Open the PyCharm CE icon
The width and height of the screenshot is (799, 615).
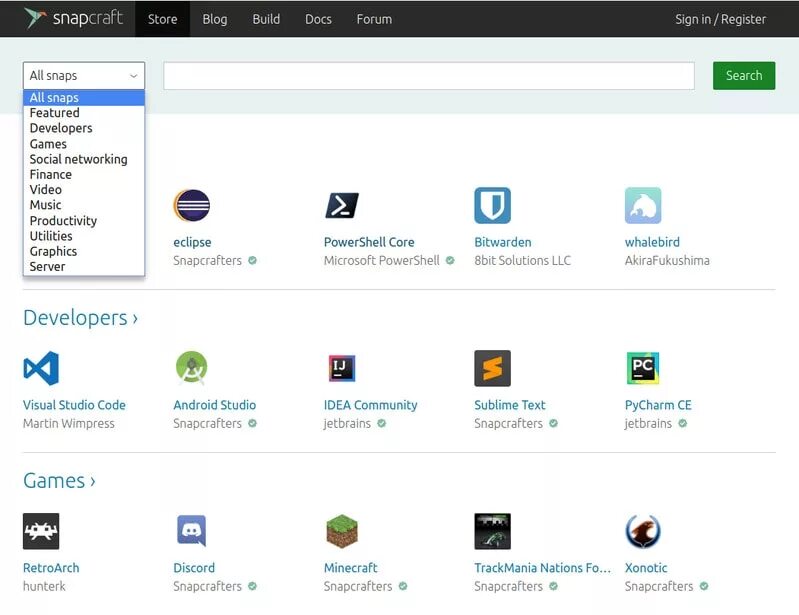point(643,368)
